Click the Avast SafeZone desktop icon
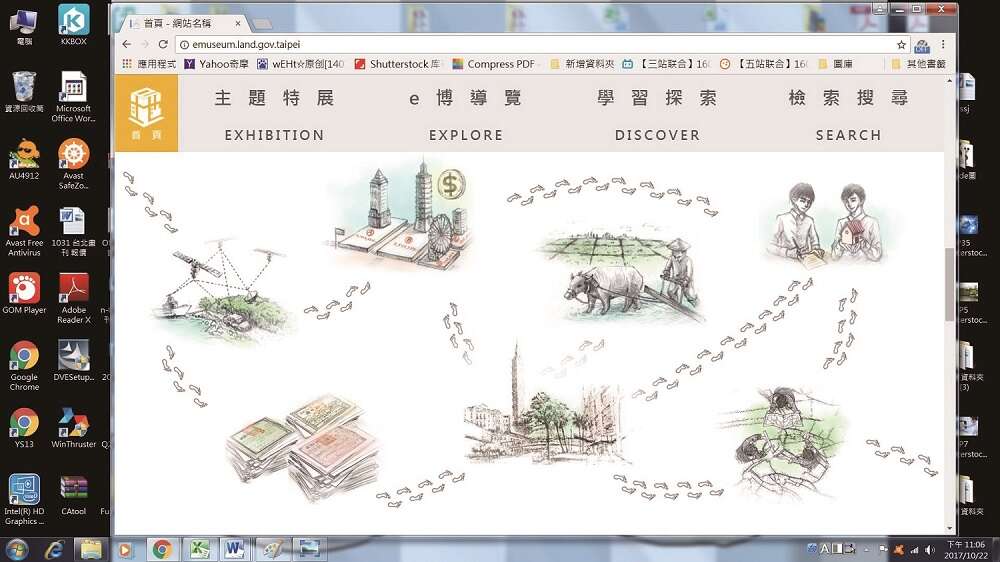Screen dimensions: 1000x562 click(x=73, y=164)
